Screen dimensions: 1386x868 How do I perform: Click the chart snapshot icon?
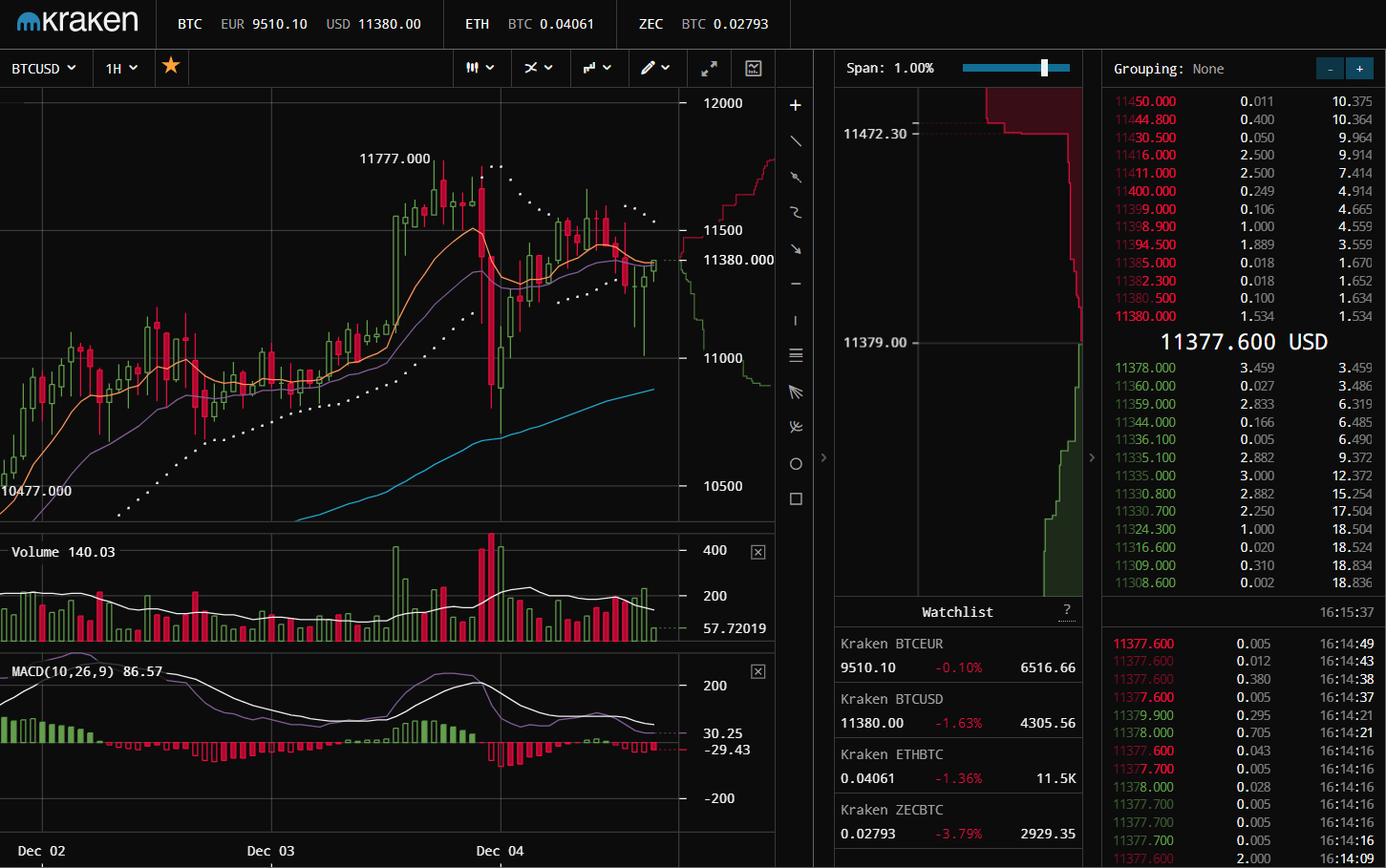pyautogui.click(x=754, y=69)
